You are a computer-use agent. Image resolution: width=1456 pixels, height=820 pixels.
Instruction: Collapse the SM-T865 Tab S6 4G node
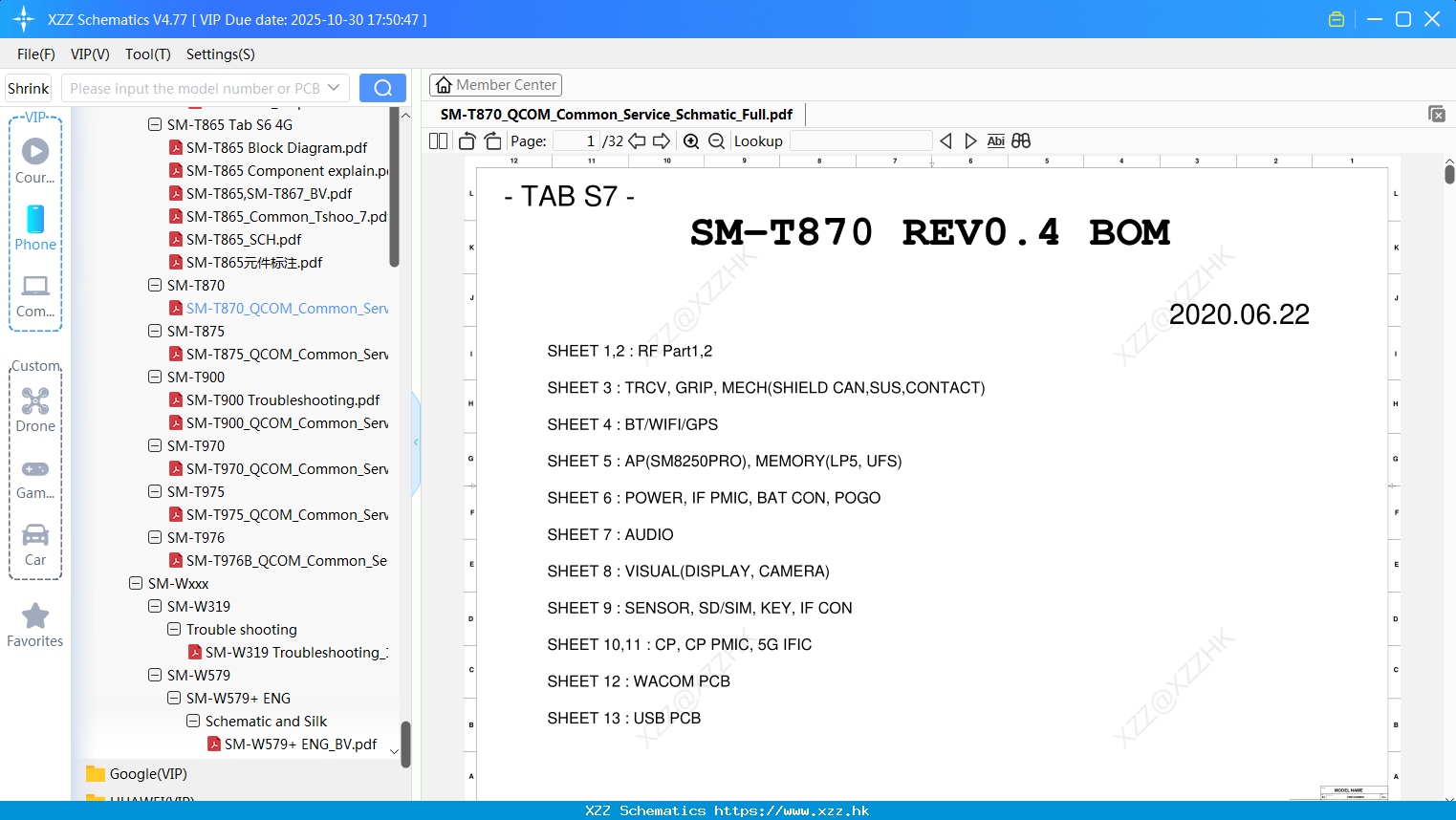(155, 124)
